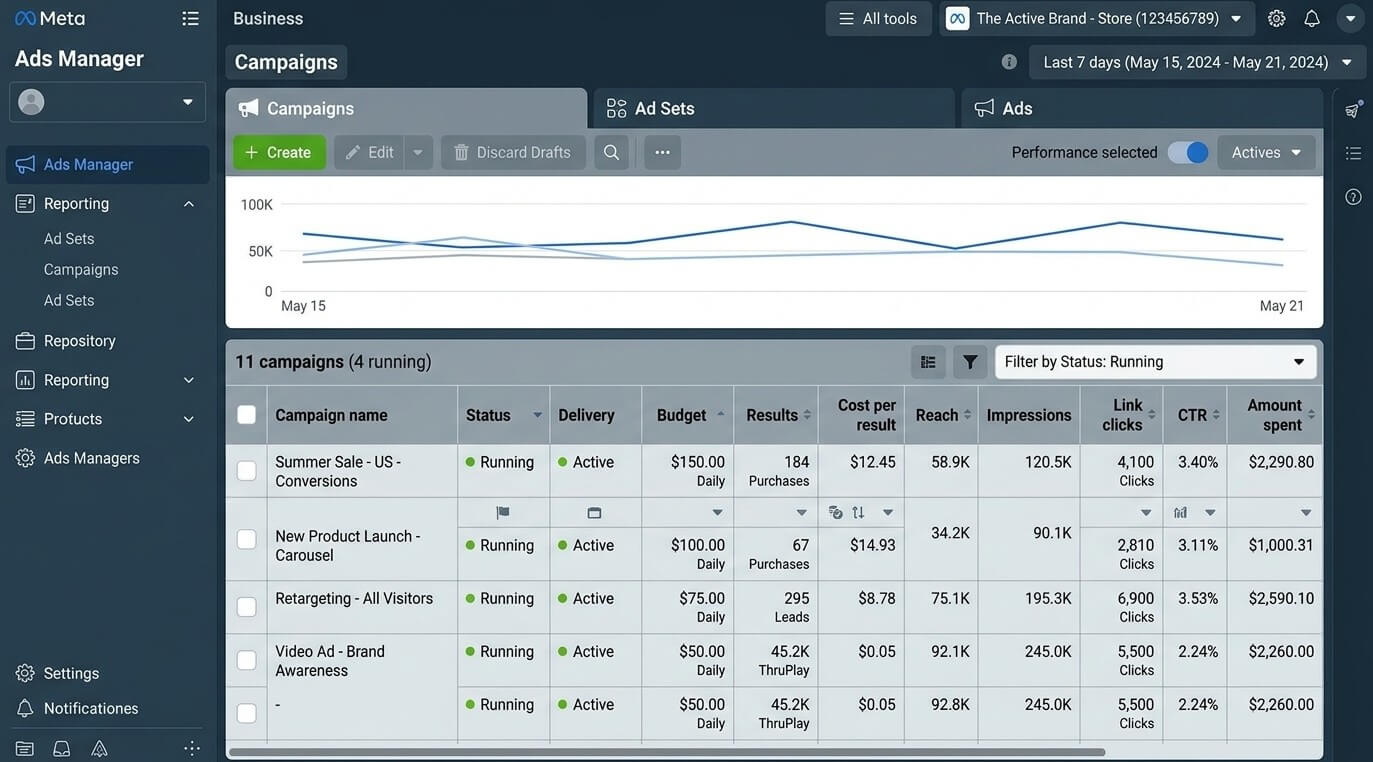Open The Active Brand - Store account dropdown
This screenshot has height=762, width=1373.
point(1097,18)
